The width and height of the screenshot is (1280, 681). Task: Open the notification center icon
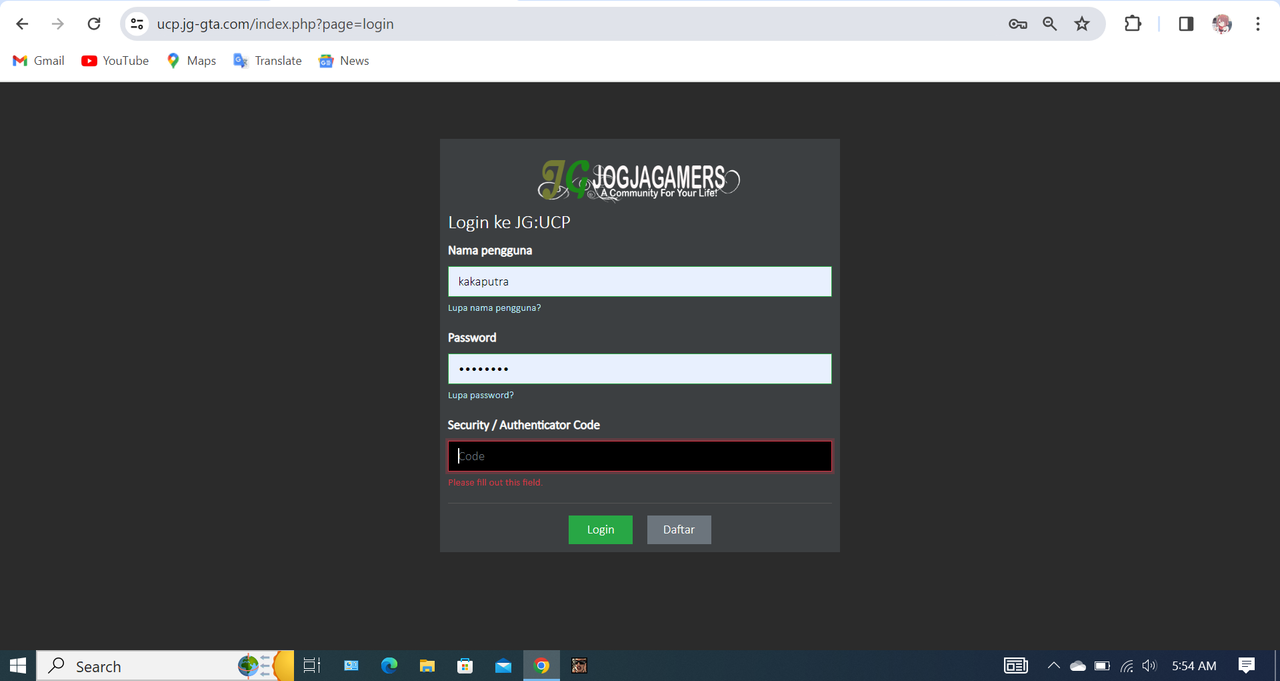1247,666
